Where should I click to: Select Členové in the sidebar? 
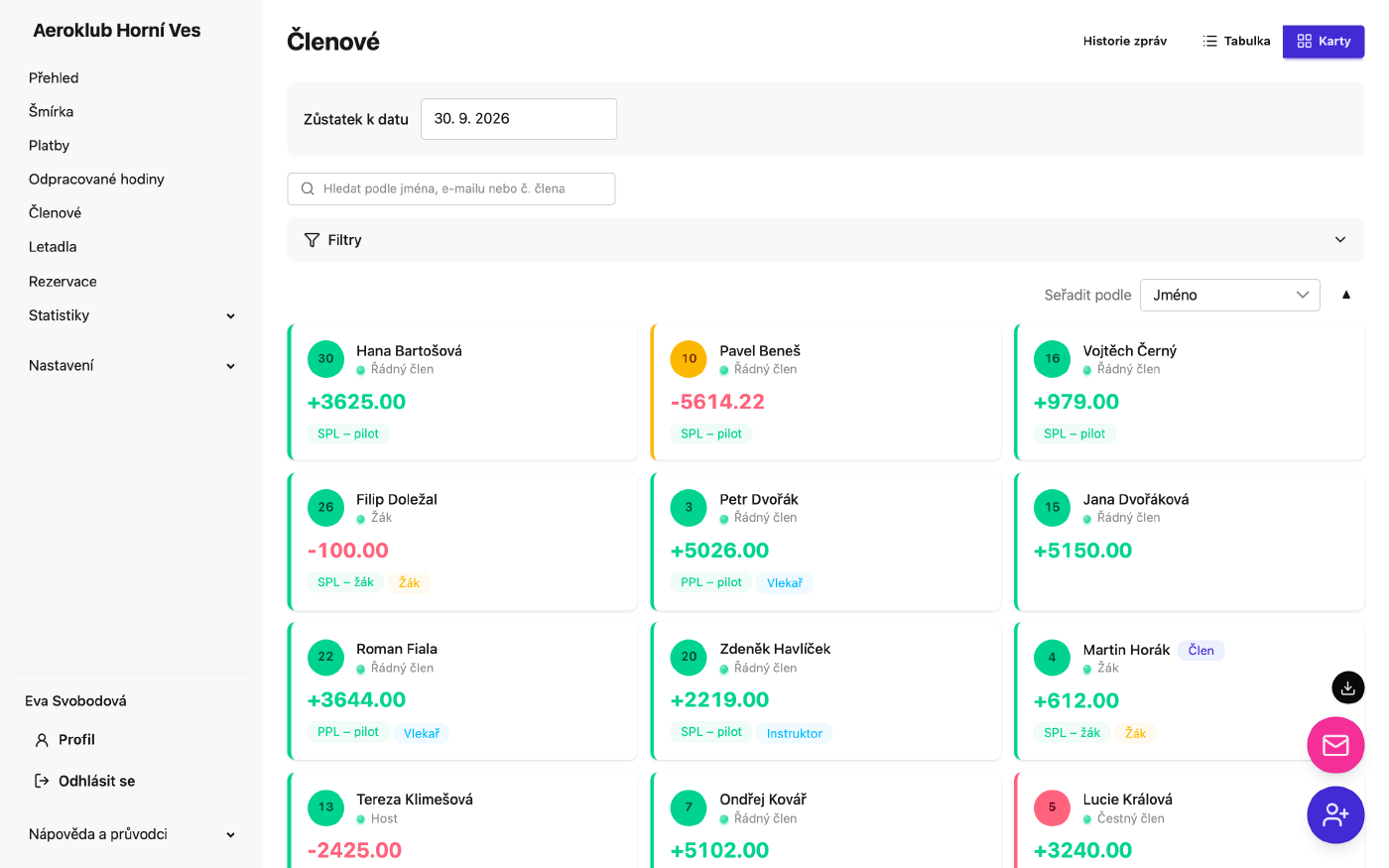point(55,213)
